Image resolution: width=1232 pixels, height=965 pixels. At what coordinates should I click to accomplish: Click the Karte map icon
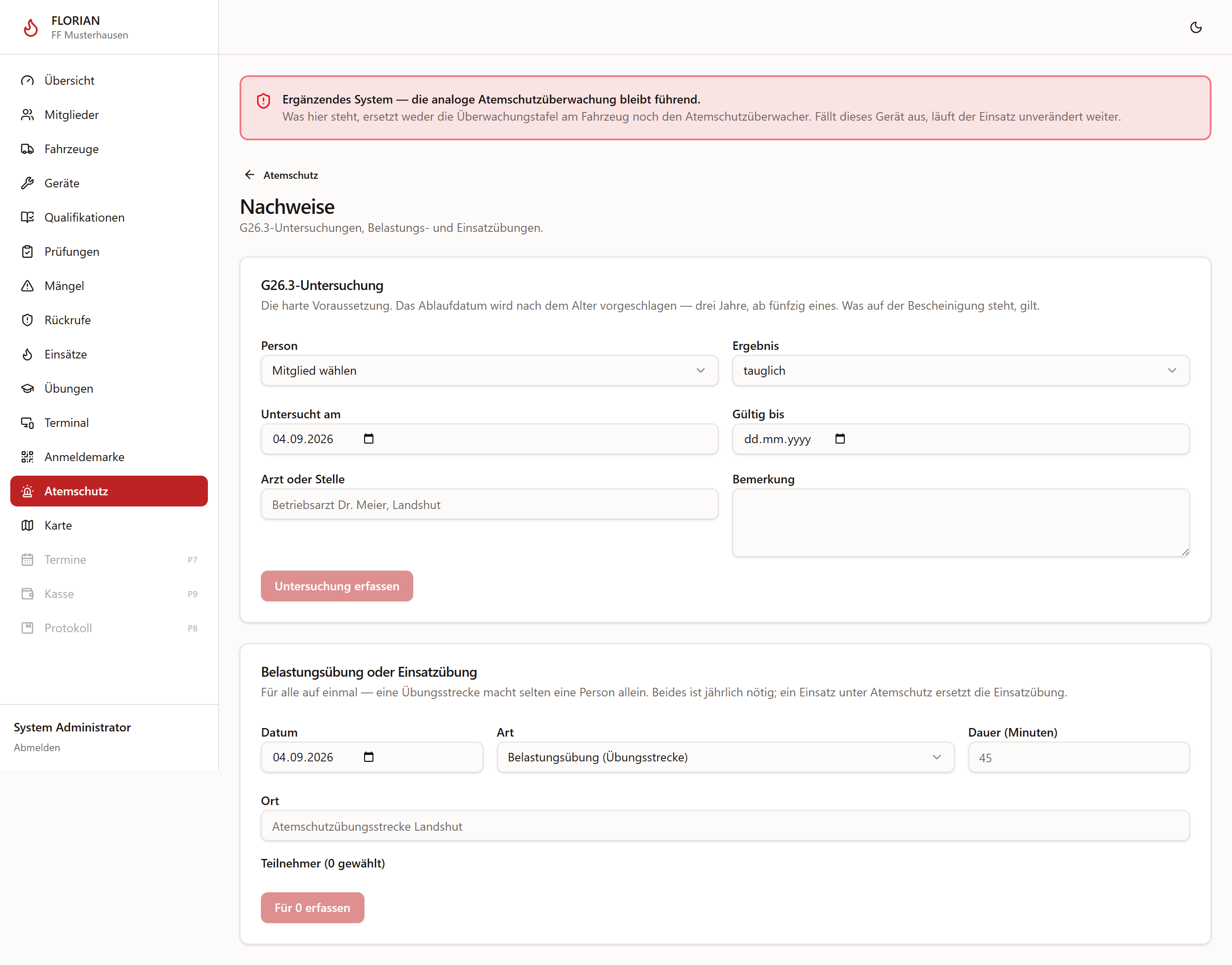[x=27, y=525]
